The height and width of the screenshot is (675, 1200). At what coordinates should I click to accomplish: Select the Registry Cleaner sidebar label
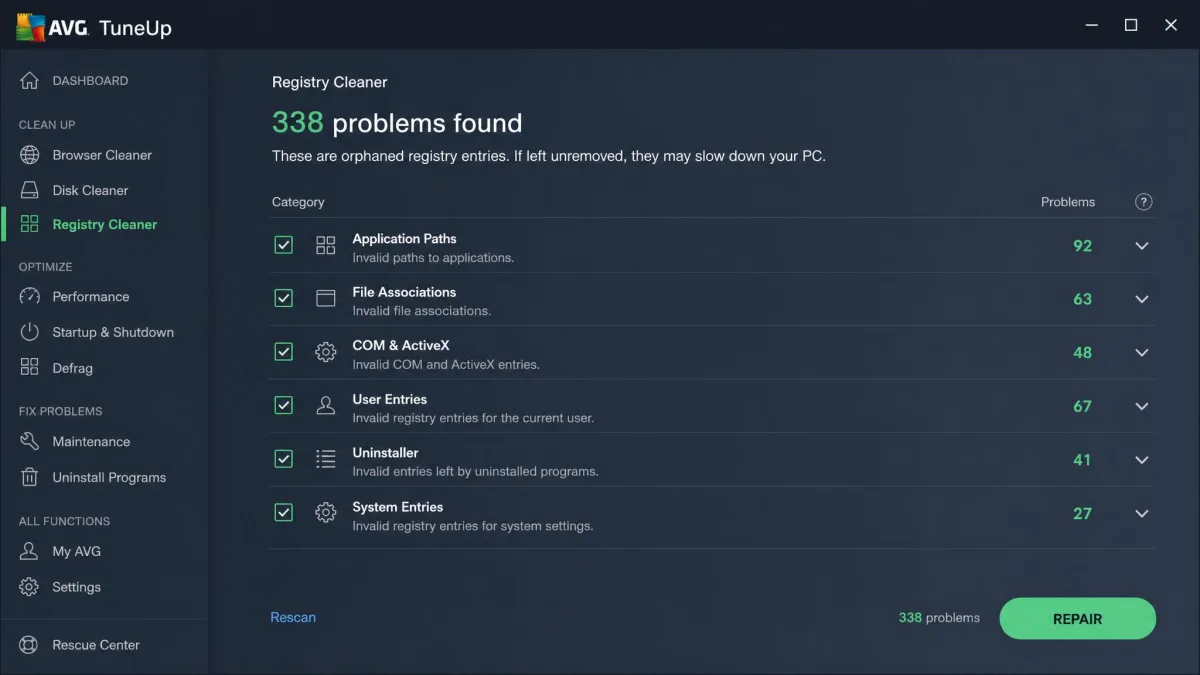105,225
